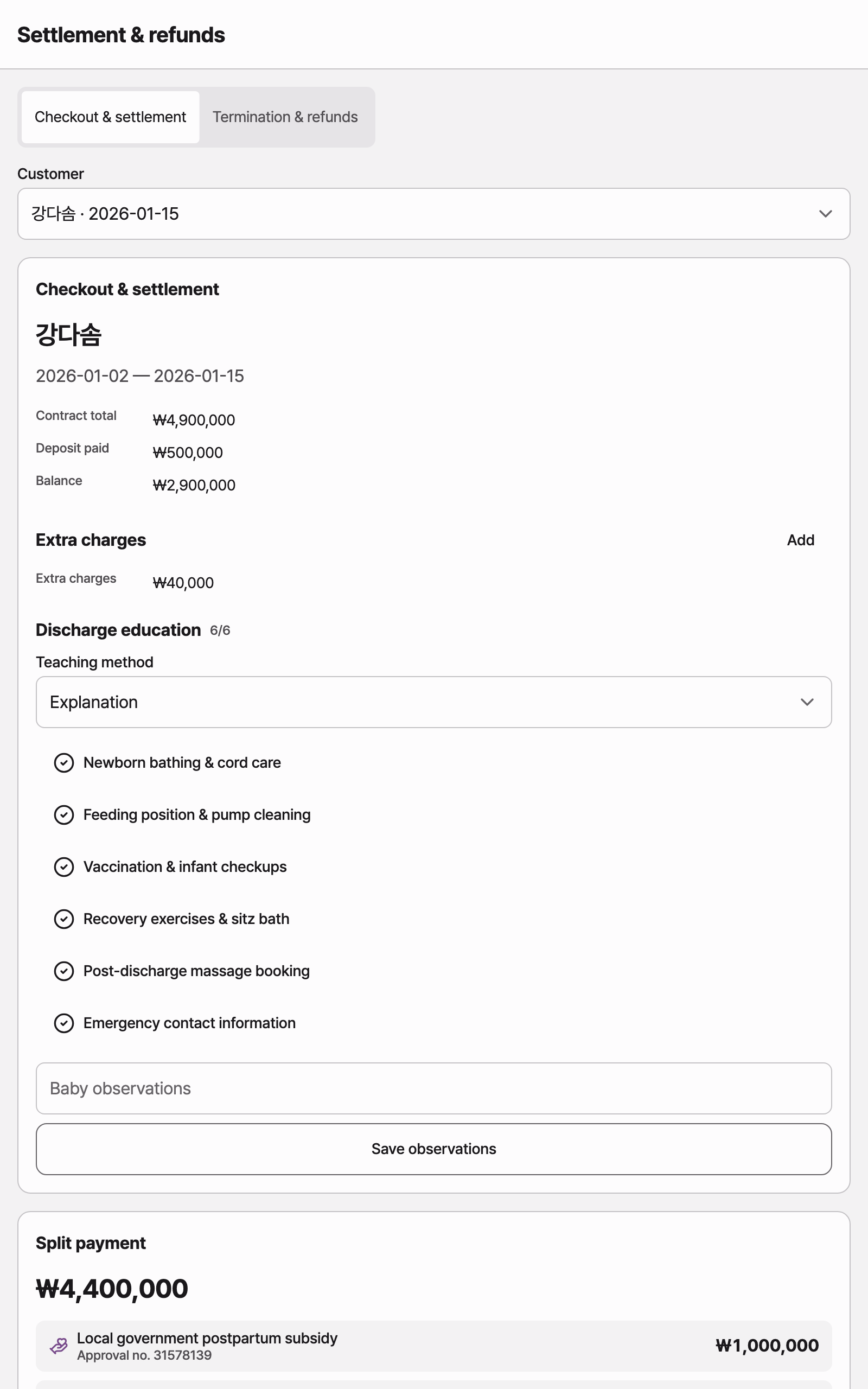Image resolution: width=868 pixels, height=1389 pixels.
Task: Toggle Recovery exercises & sitz bath check
Action: point(63,919)
